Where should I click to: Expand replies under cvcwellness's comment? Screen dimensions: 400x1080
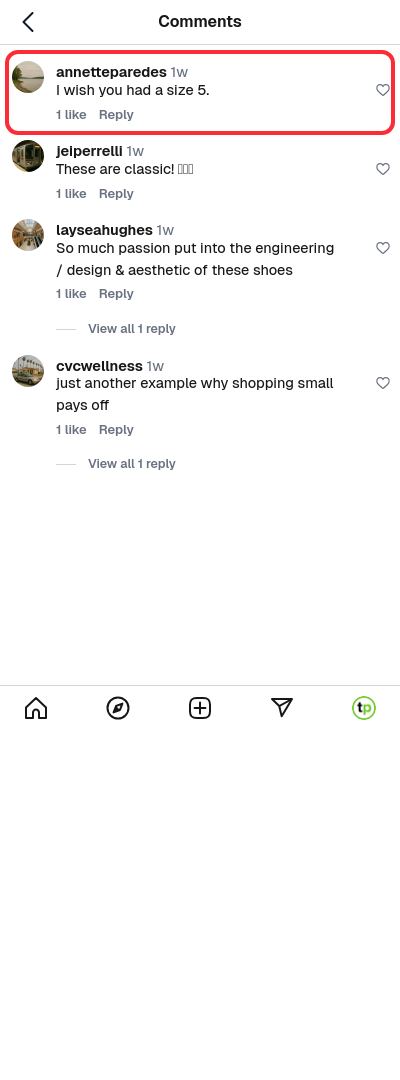tap(131, 464)
